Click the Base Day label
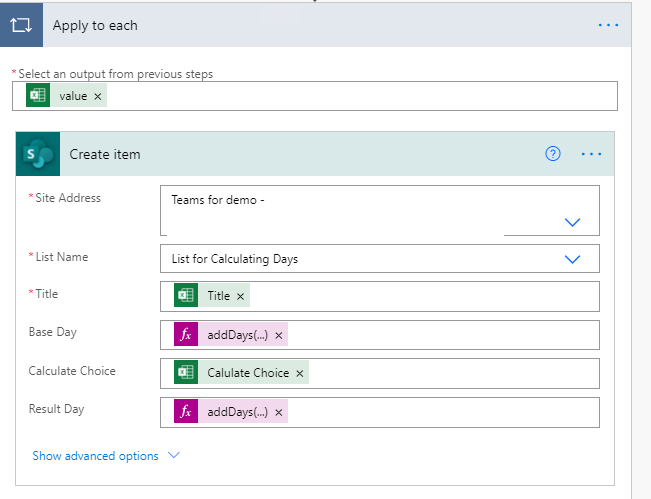 (53, 332)
